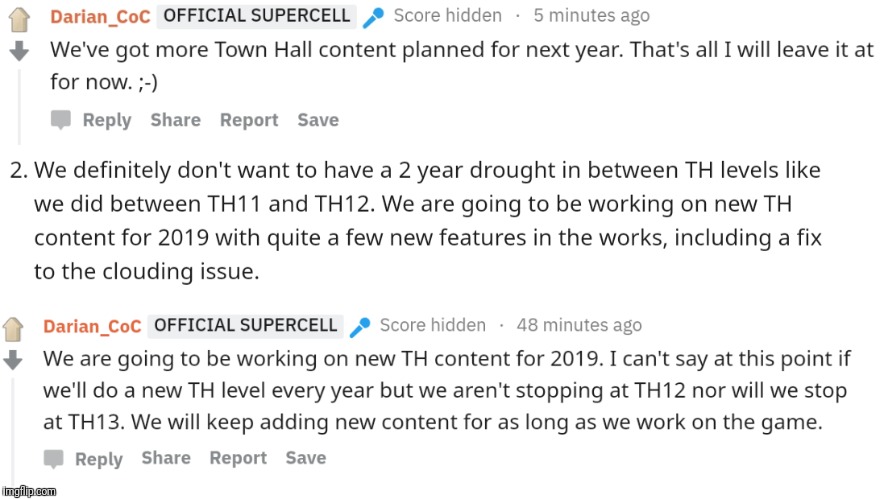
Task: Downvote the 5 minutes ago comment
Action: (x=19, y=51)
